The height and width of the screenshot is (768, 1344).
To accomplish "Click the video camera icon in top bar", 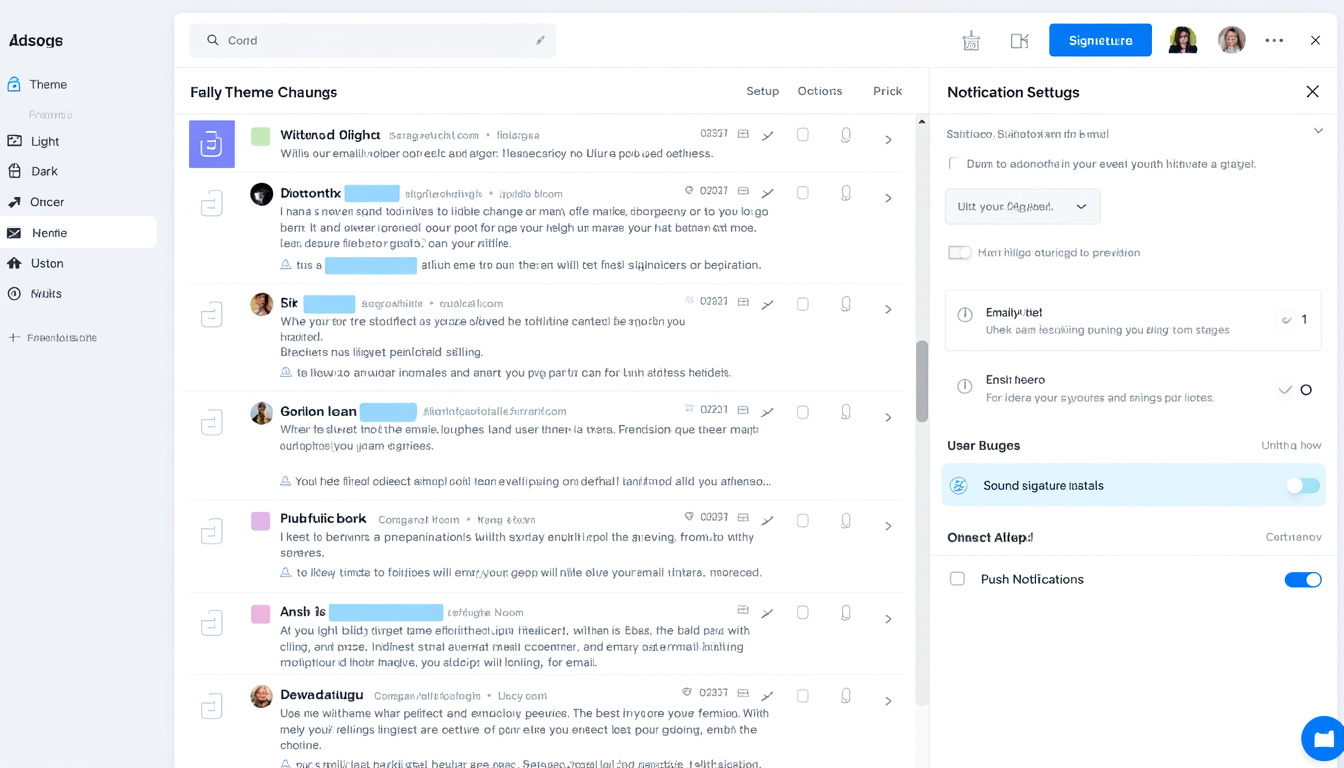I will click(x=1019, y=41).
